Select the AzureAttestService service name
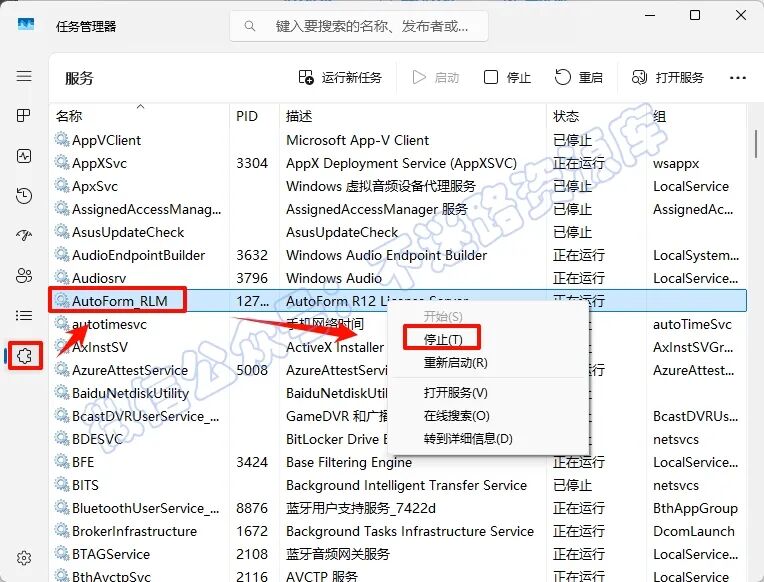This screenshot has width=764, height=582. point(130,370)
